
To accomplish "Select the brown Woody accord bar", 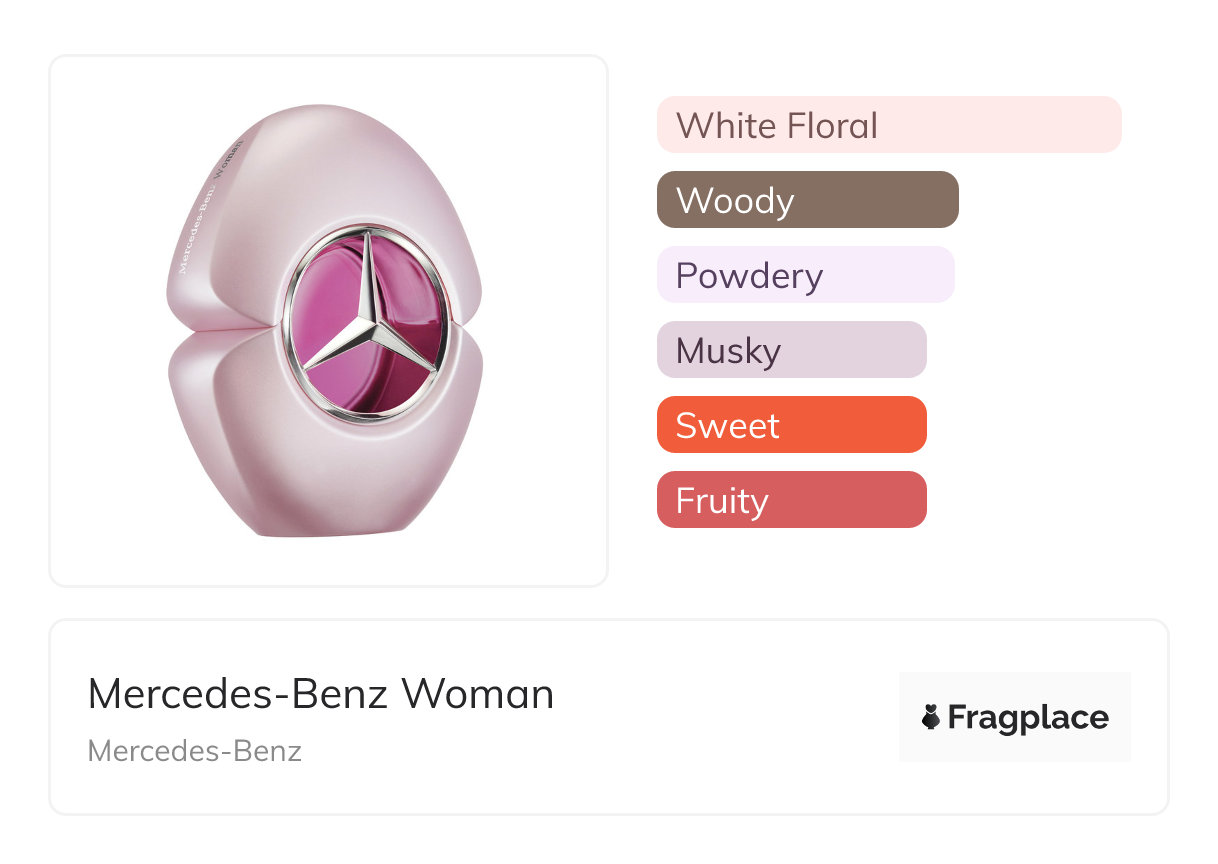I will point(807,200).
